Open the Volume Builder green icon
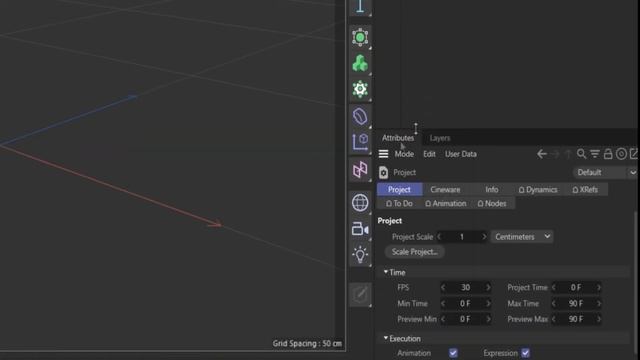 tap(360, 63)
